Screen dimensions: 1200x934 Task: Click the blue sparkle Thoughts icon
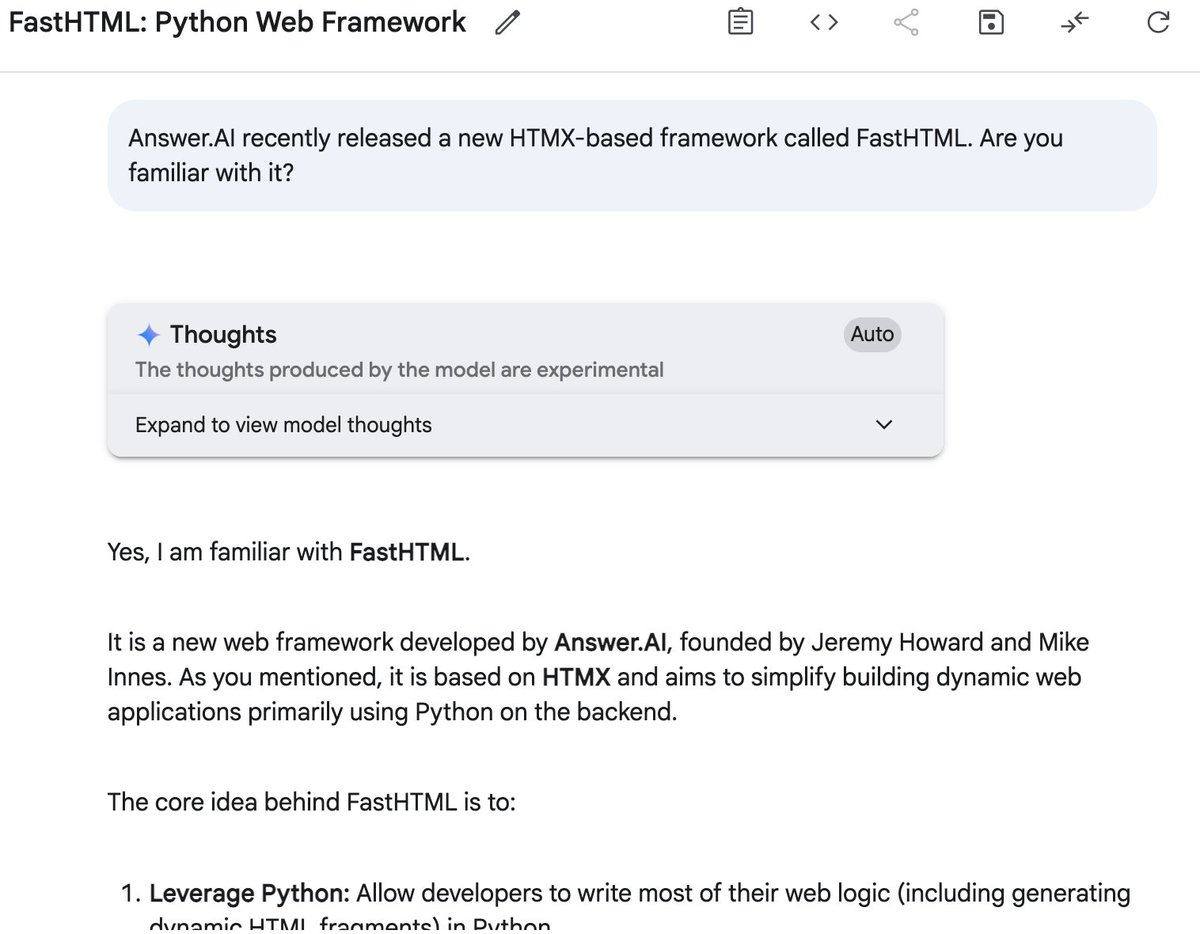pos(149,335)
